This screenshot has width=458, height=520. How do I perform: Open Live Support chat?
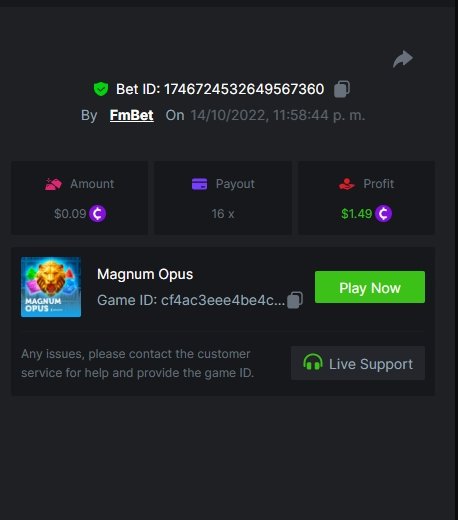pyautogui.click(x=358, y=363)
